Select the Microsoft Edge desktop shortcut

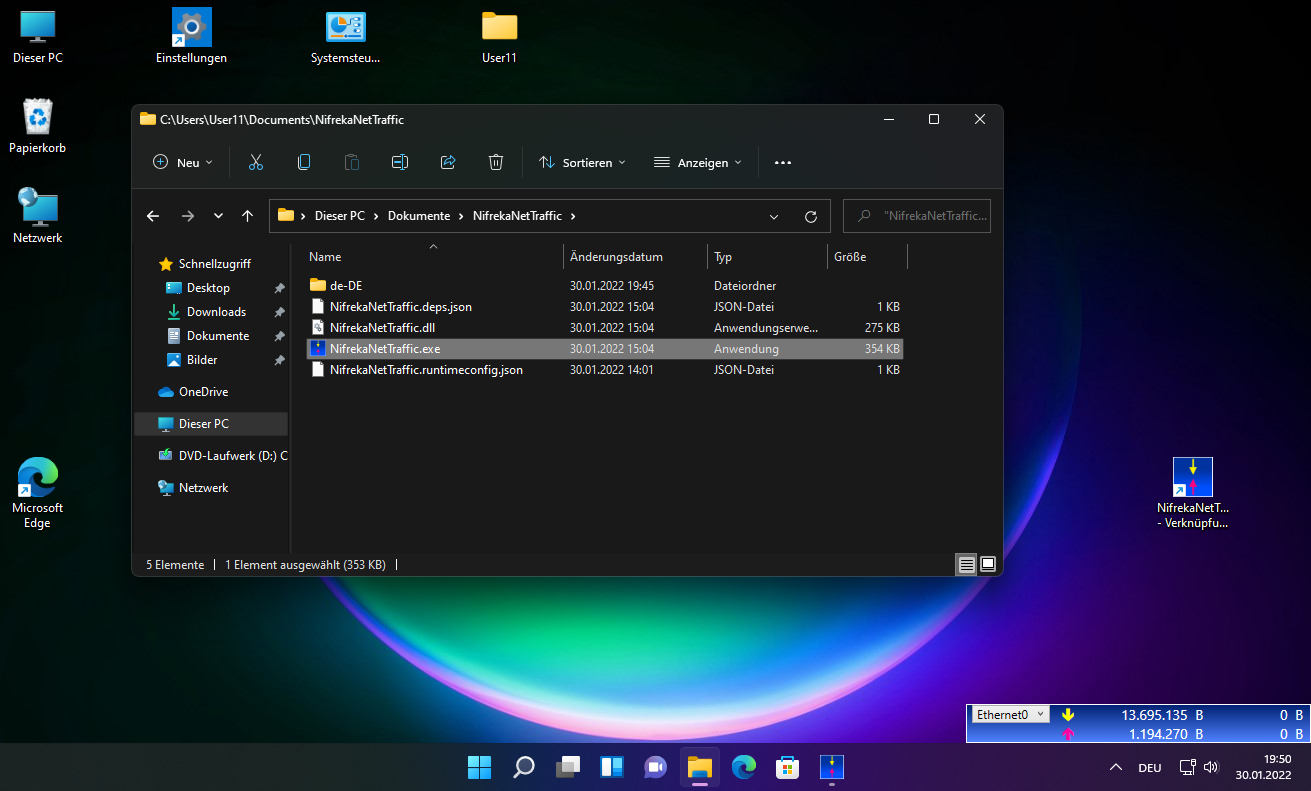pyautogui.click(x=38, y=493)
